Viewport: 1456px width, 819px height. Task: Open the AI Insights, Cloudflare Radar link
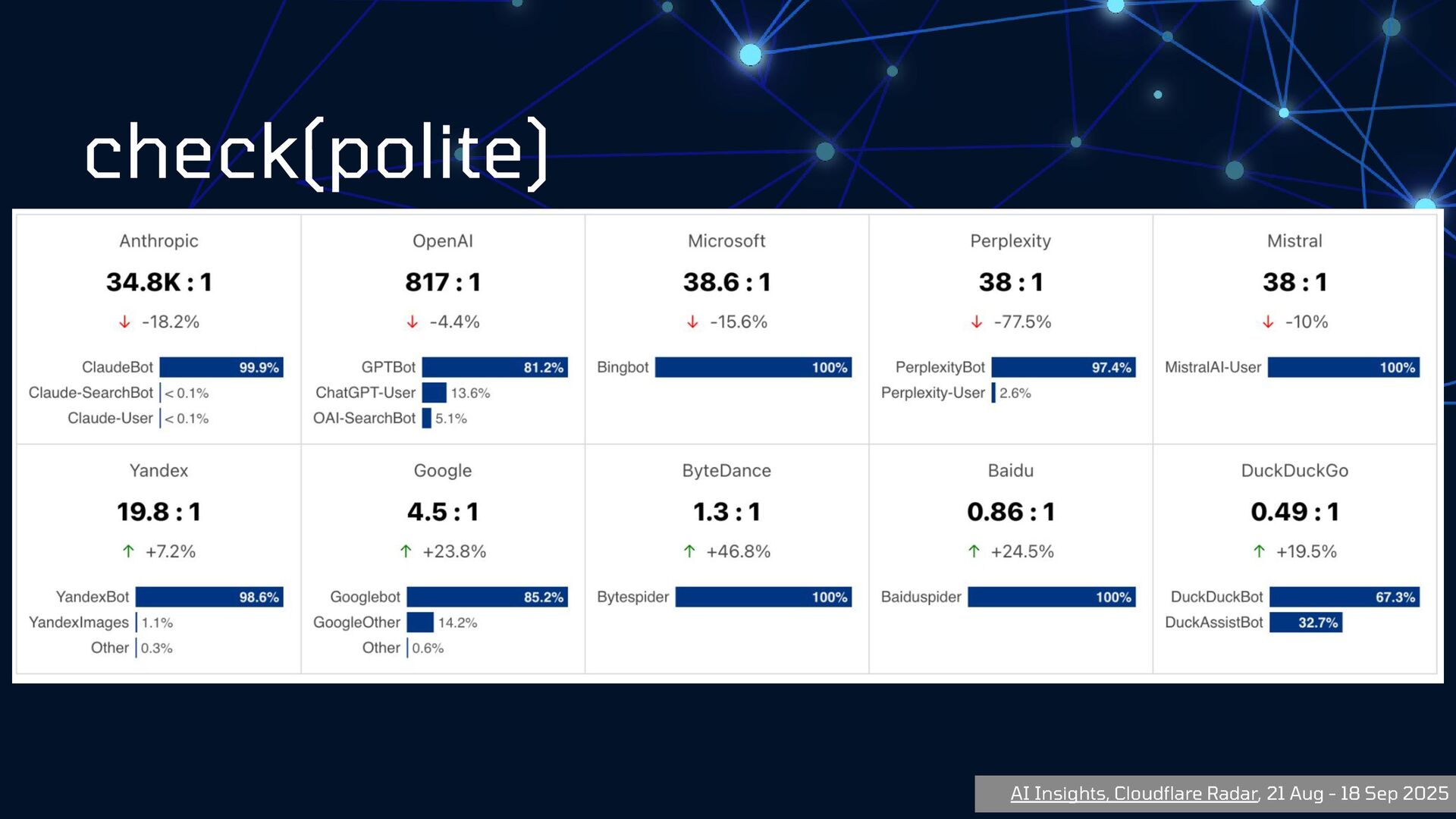1134,793
